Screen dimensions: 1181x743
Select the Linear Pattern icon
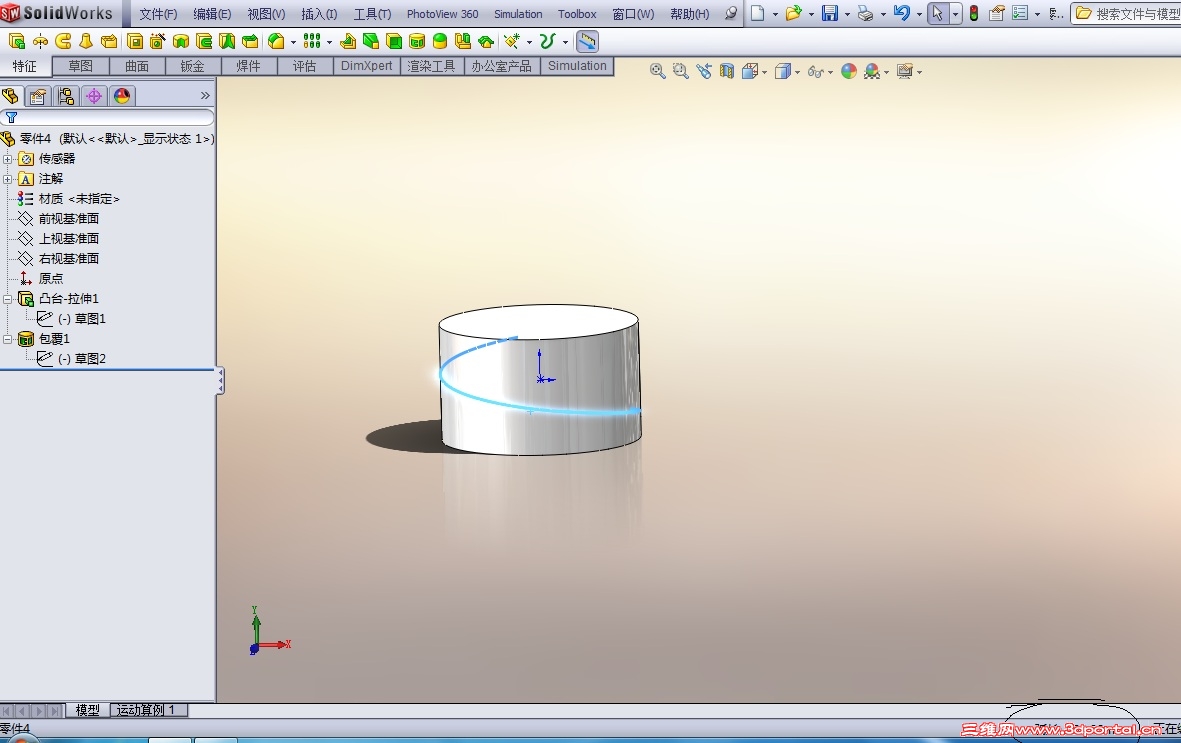click(312, 41)
